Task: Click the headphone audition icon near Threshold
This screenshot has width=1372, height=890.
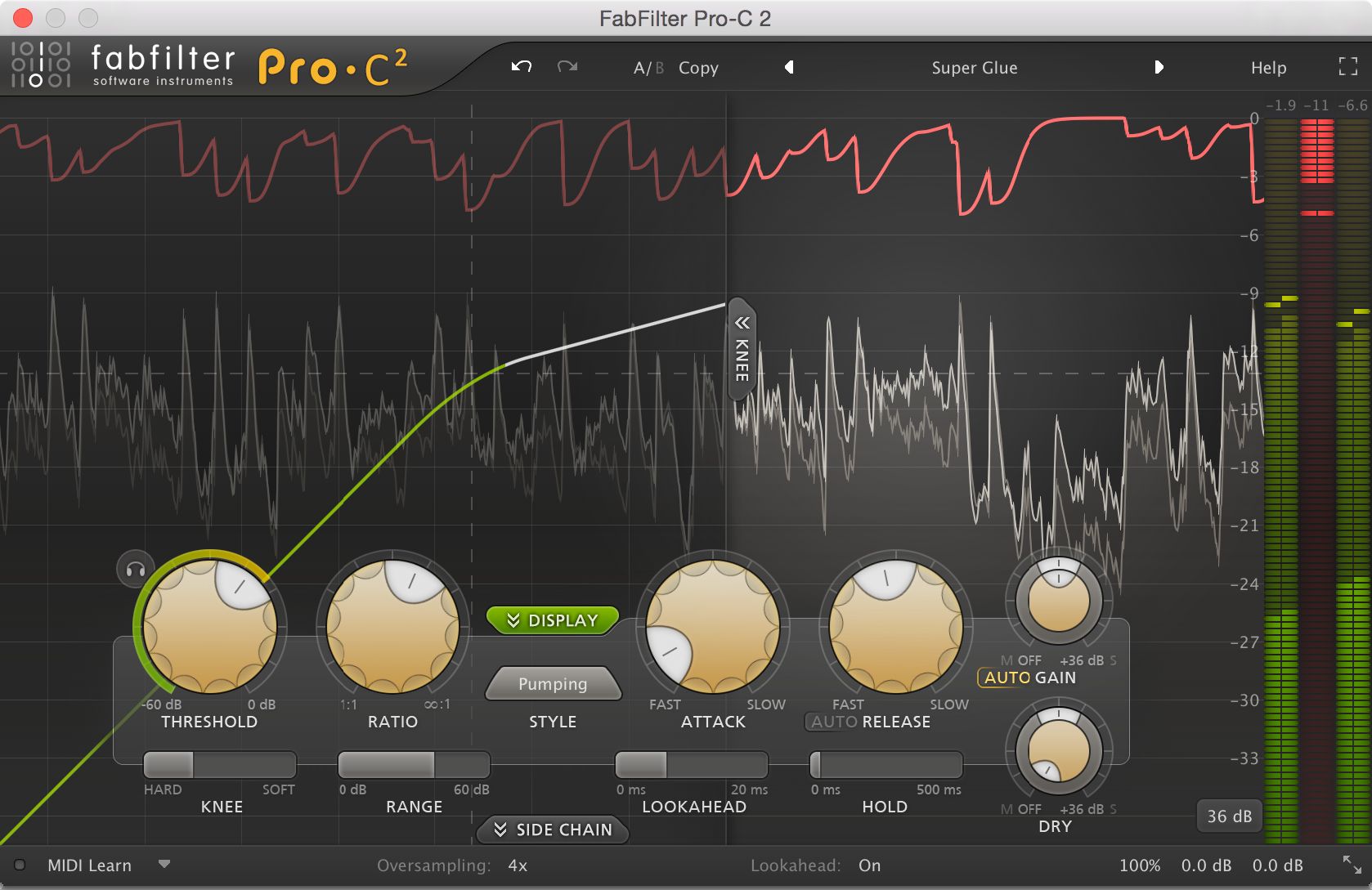Action: click(133, 568)
